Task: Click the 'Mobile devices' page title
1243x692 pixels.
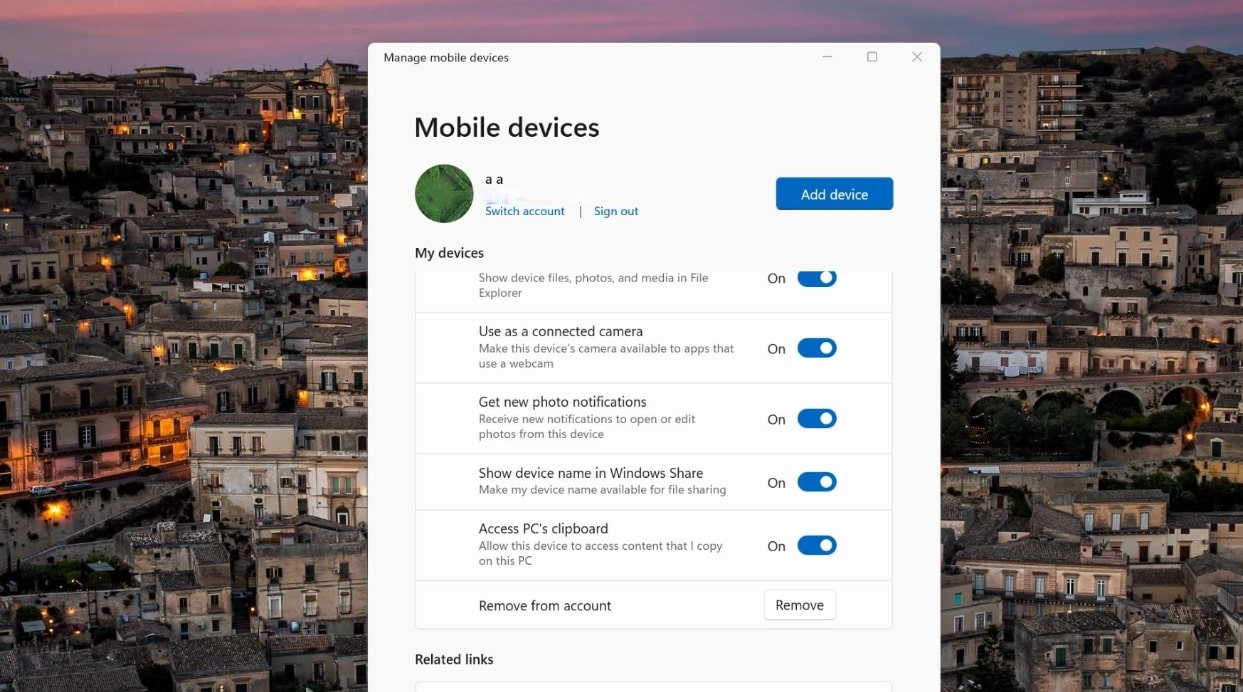Action: click(x=507, y=128)
